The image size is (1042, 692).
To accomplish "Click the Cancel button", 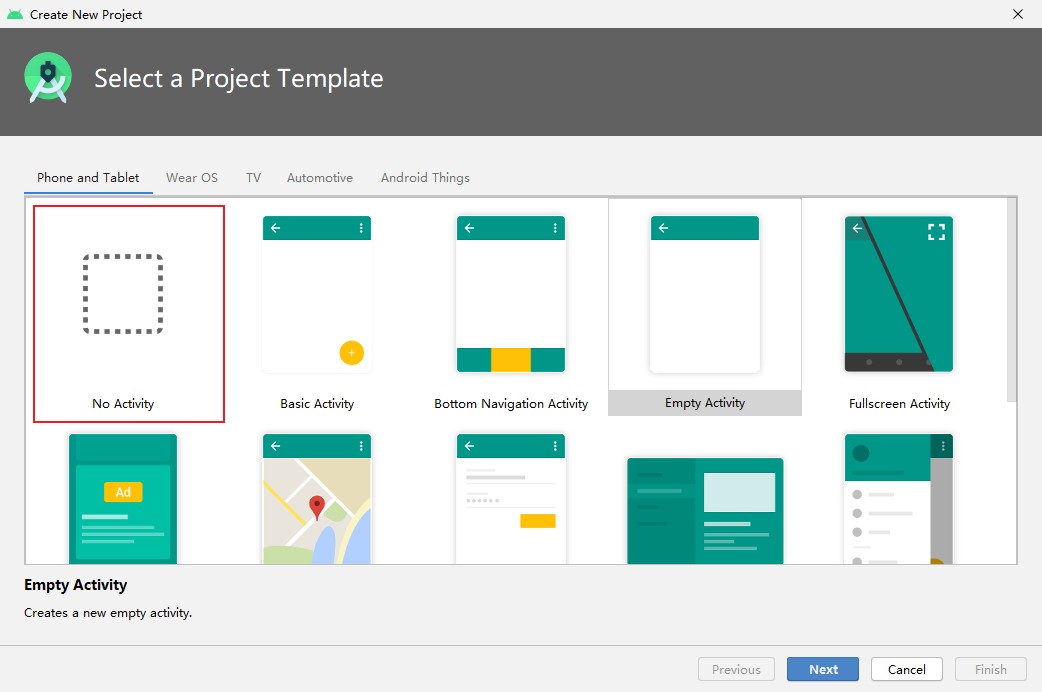I will 906,669.
